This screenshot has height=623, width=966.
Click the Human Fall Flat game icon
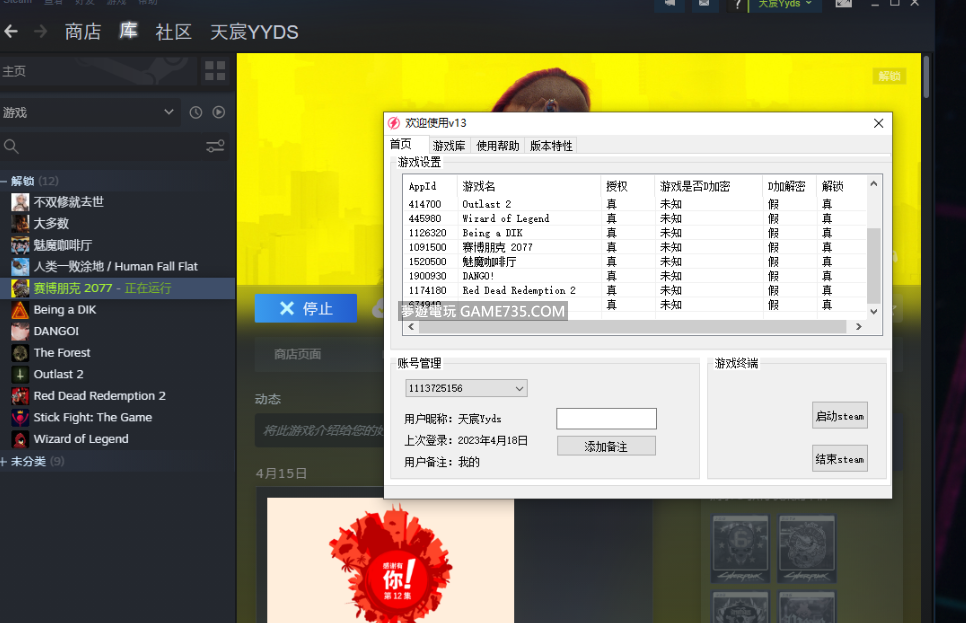coord(20,267)
